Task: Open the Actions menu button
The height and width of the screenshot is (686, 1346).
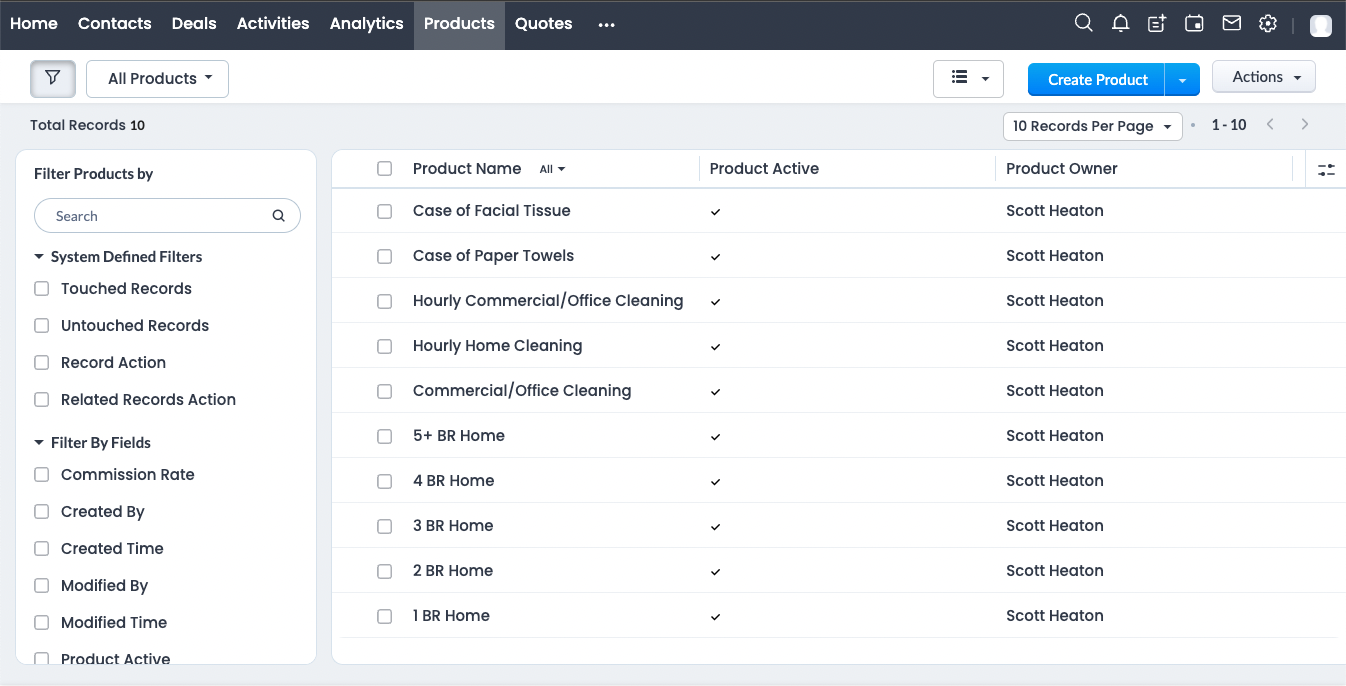Action: pos(1263,77)
